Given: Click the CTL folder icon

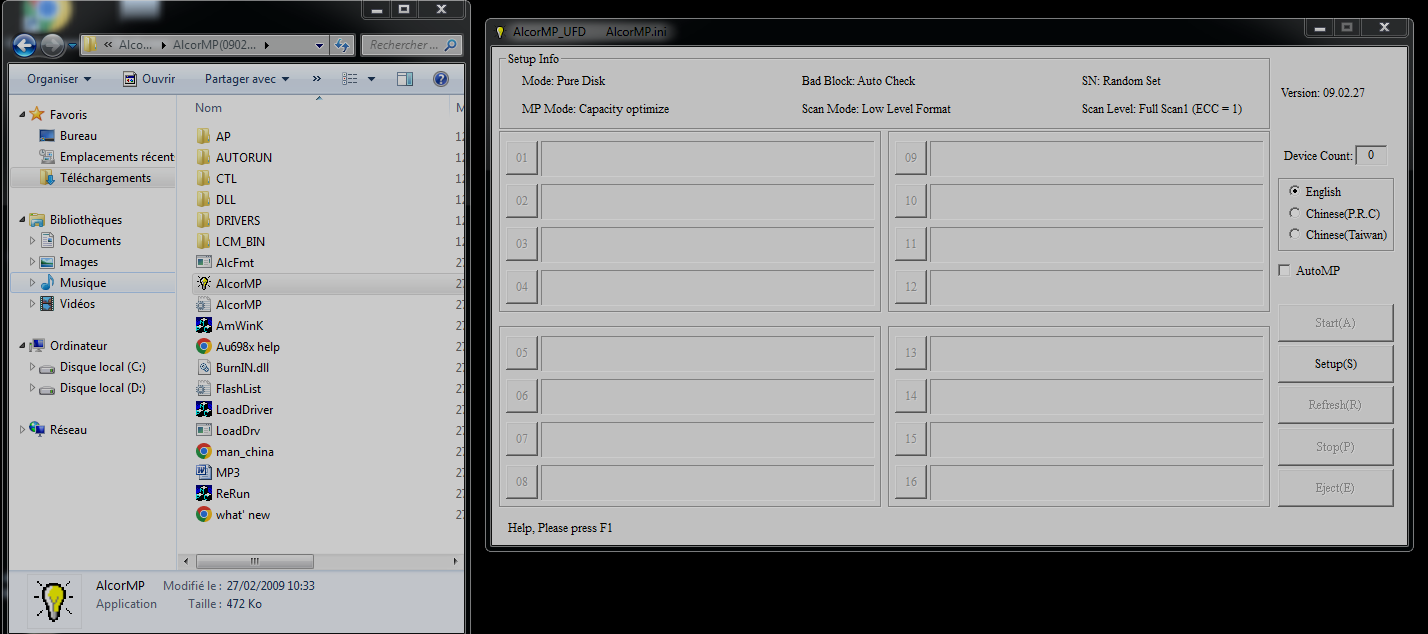Looking at the screenshot, I should 203,178.
